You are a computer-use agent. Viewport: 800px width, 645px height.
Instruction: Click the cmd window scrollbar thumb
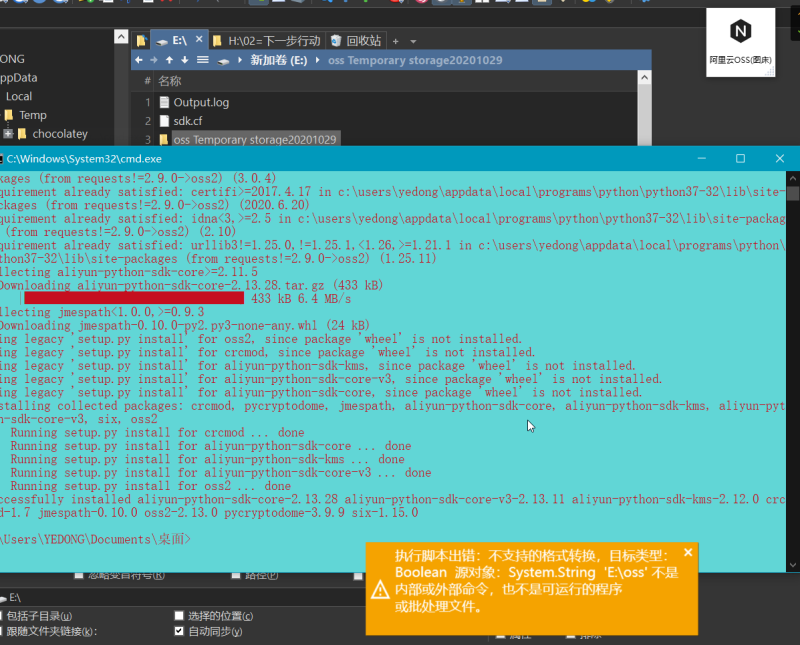click(792, 193)
